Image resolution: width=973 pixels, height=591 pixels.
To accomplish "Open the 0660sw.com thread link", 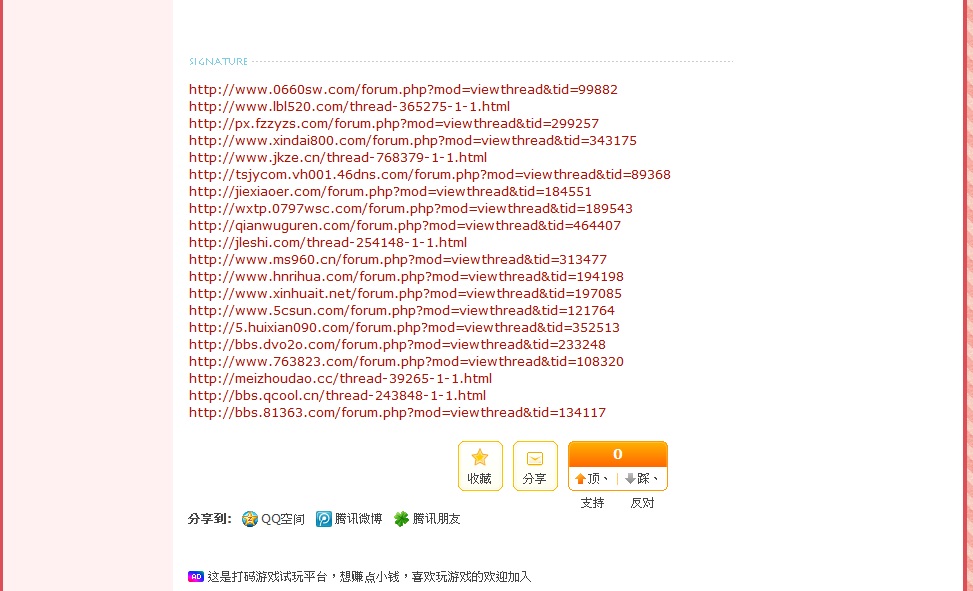I will click(x=403, y=90).
